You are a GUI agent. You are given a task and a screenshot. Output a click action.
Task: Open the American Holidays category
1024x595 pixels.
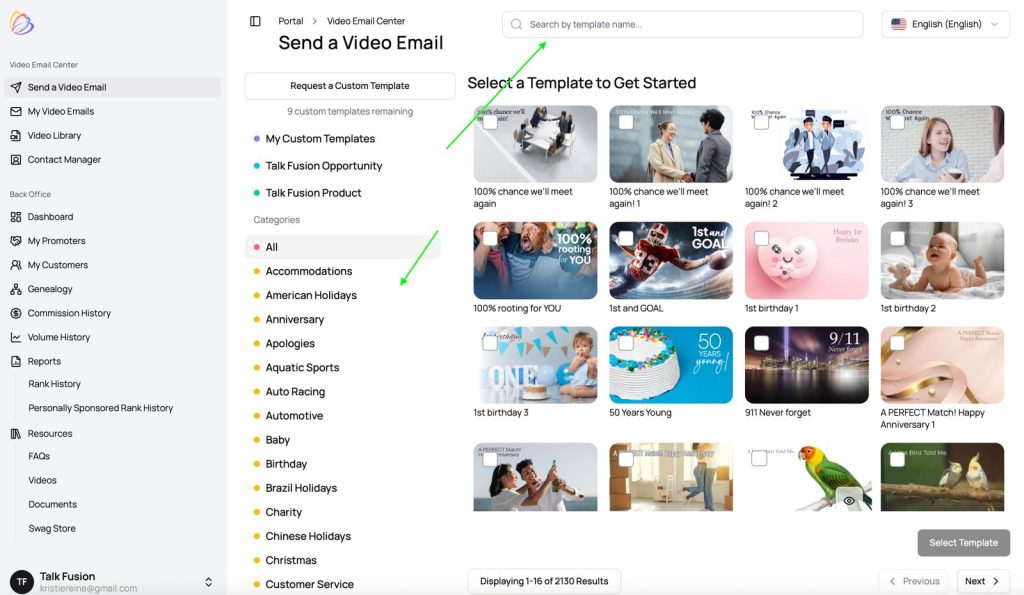coord(311,295)
